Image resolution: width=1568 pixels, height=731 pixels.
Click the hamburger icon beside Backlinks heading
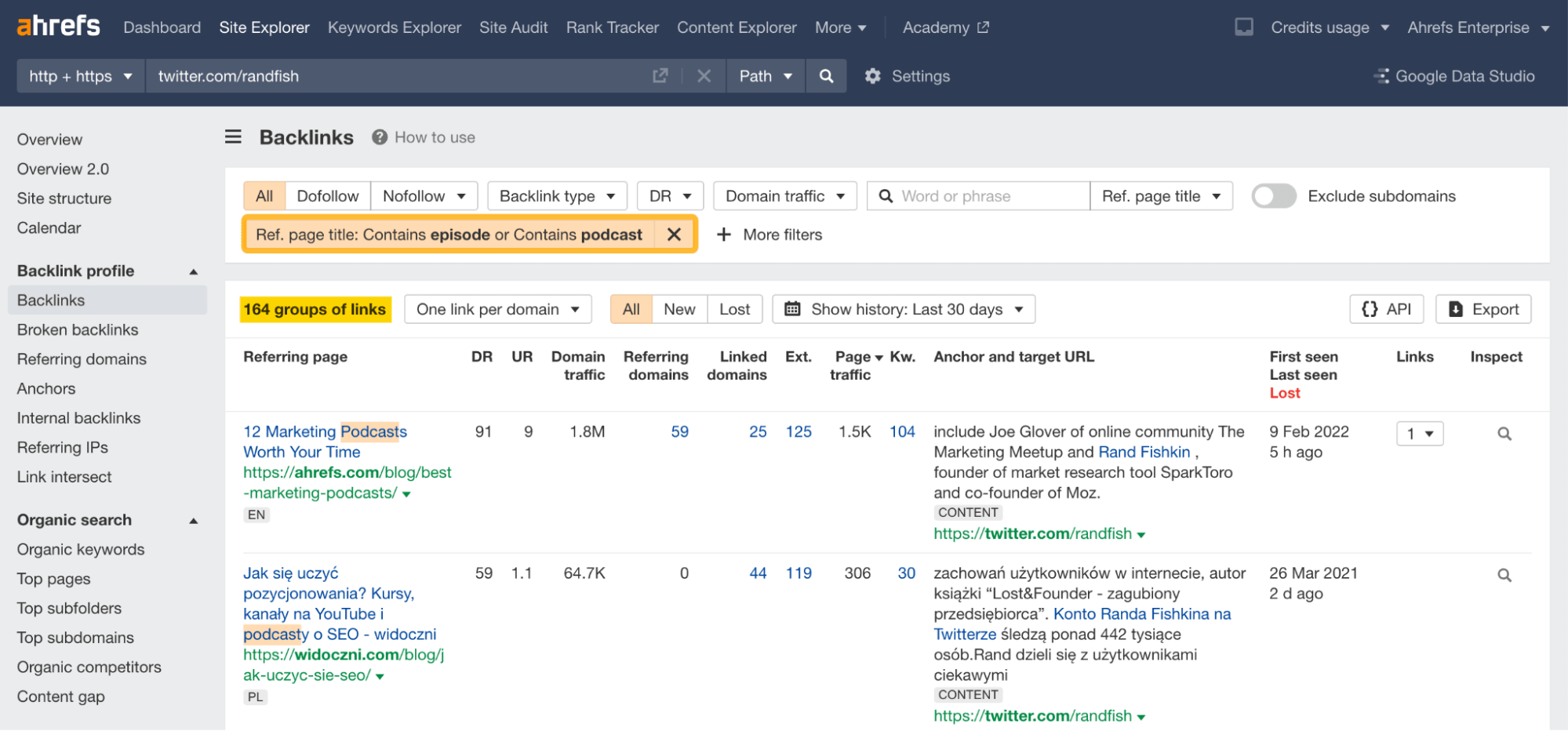pos(232,136)
